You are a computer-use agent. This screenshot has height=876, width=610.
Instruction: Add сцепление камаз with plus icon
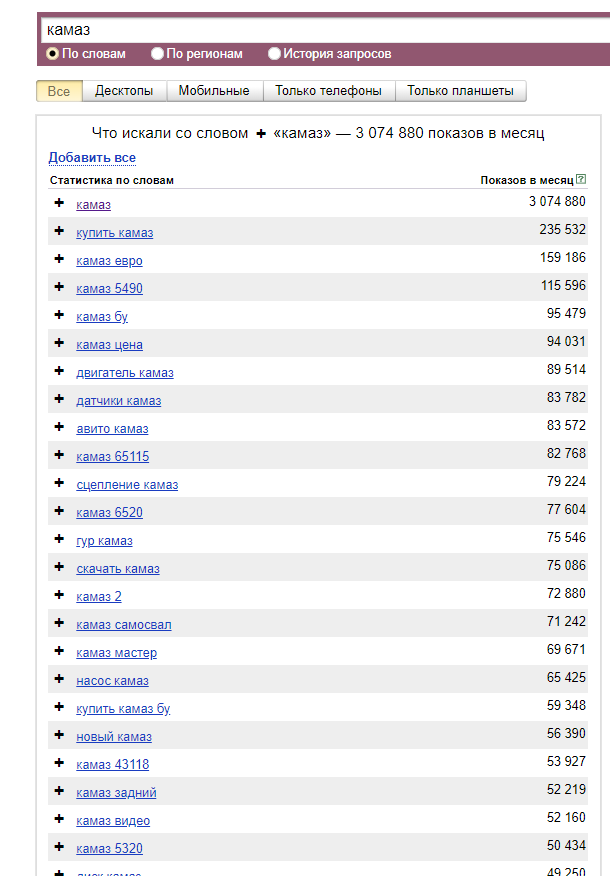point(59,483)
